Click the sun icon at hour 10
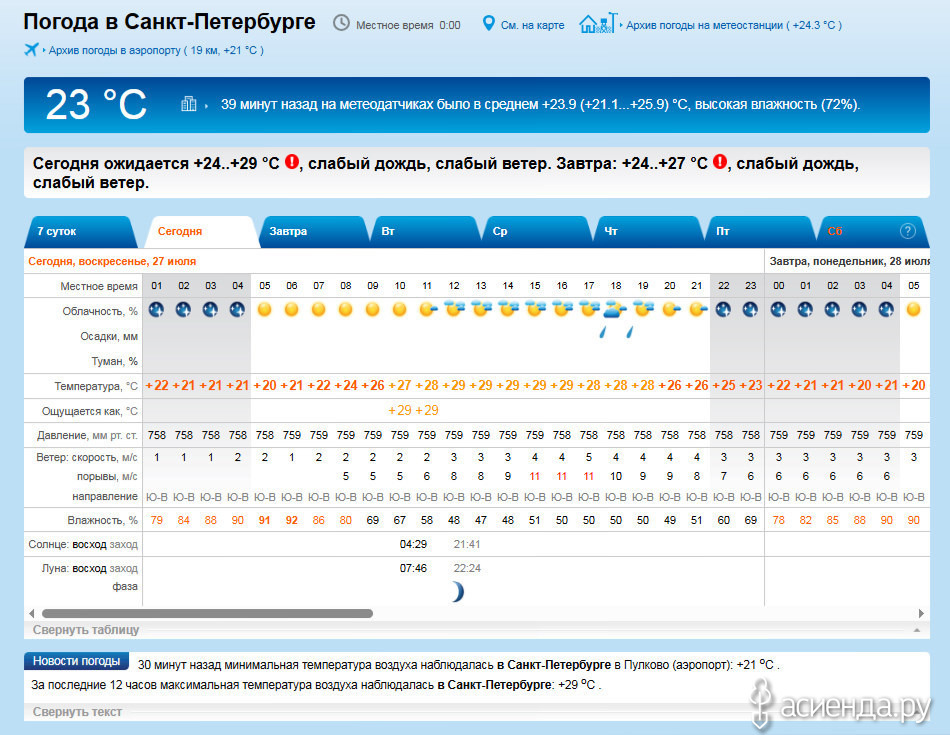This screenshot has width=950, height=735. (399, 310)
